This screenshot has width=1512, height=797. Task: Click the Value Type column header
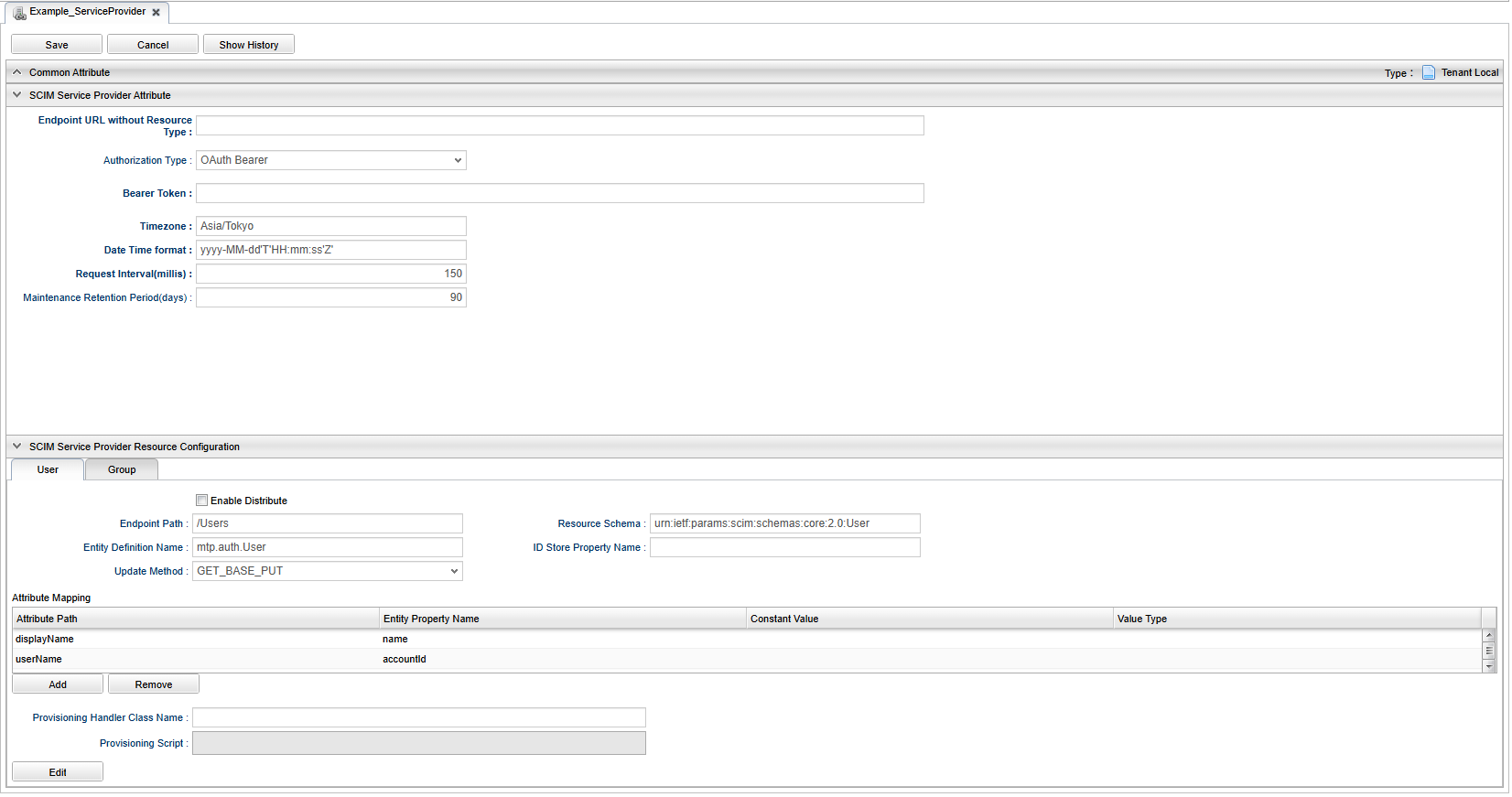pos(1297,619)
